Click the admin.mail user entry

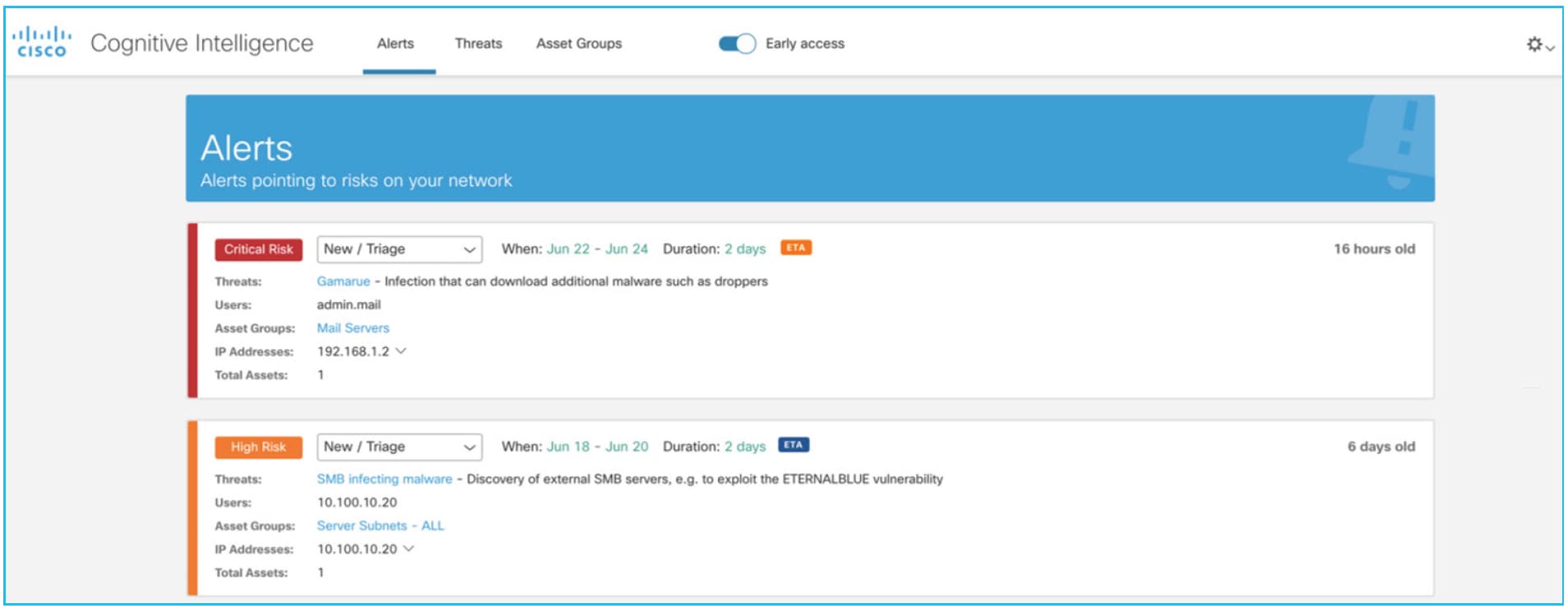[x=349, y=304]
